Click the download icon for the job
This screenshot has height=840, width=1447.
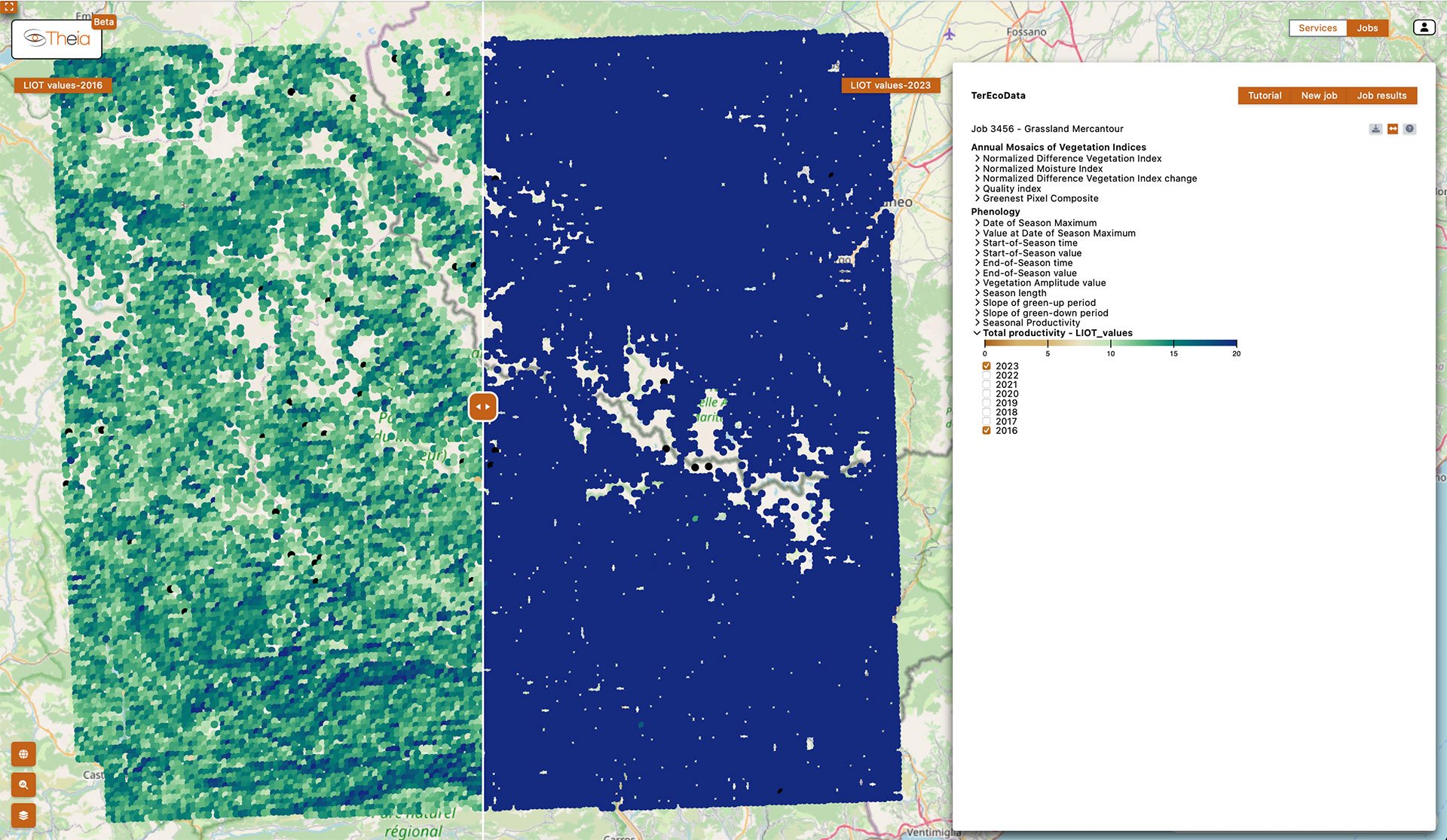tap(1375, 129)
